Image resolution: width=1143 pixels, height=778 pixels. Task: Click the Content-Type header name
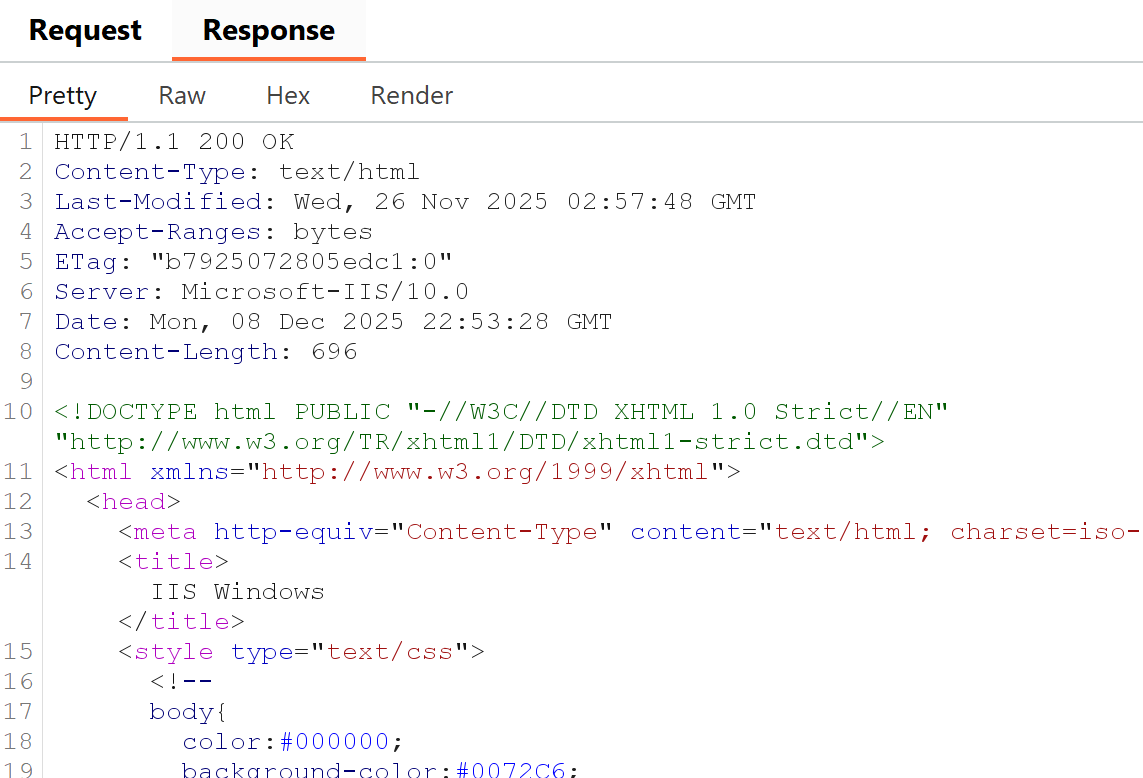[150, 171]
